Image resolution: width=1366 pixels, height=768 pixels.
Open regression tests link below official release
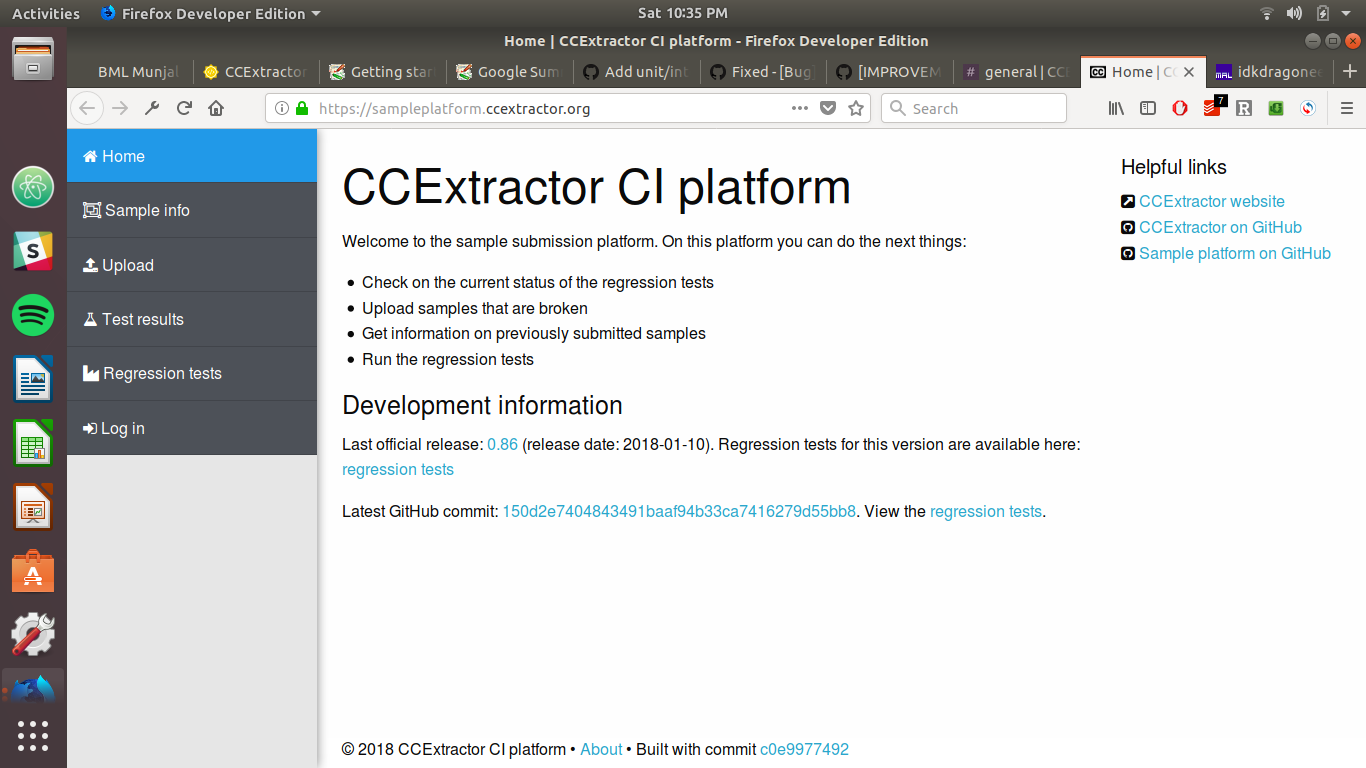pos(398,469)
